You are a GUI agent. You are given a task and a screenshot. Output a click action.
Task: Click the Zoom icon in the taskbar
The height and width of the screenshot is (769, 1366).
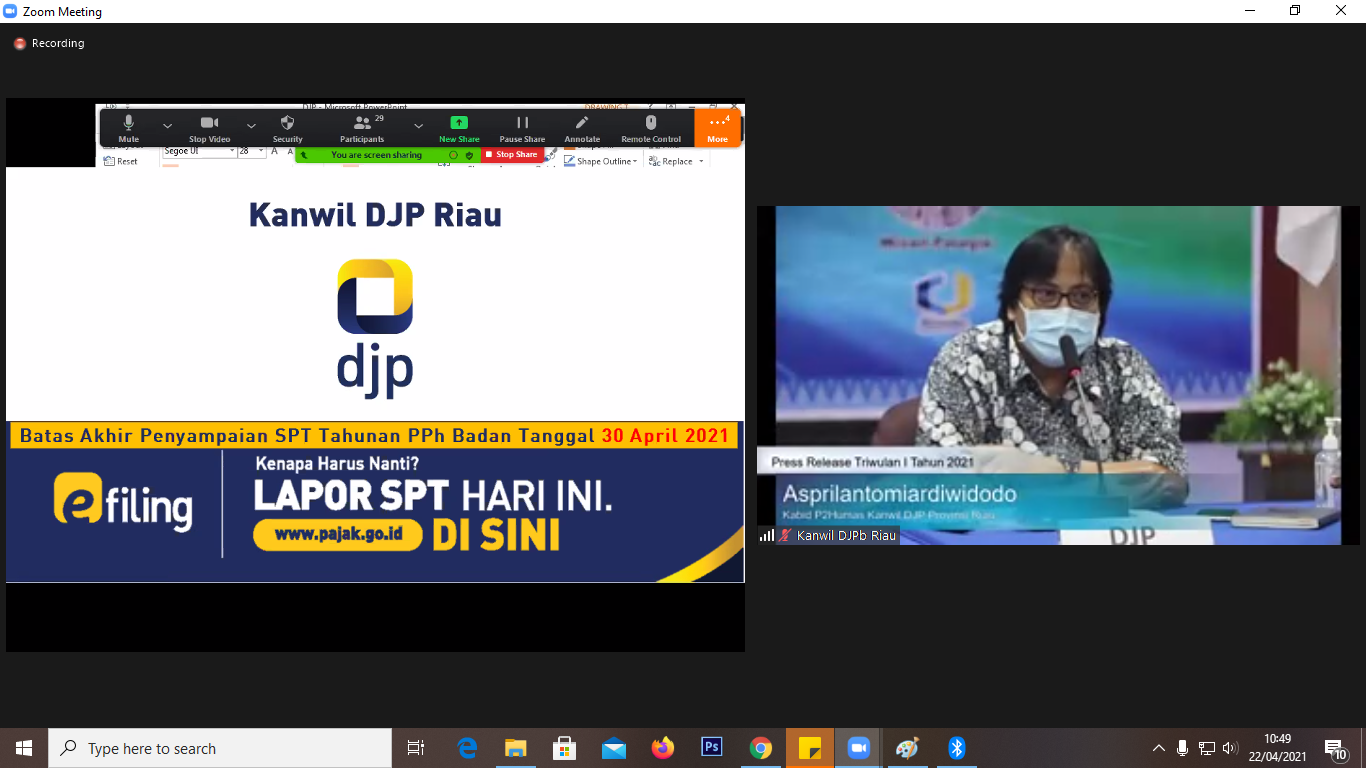point(858,748)
